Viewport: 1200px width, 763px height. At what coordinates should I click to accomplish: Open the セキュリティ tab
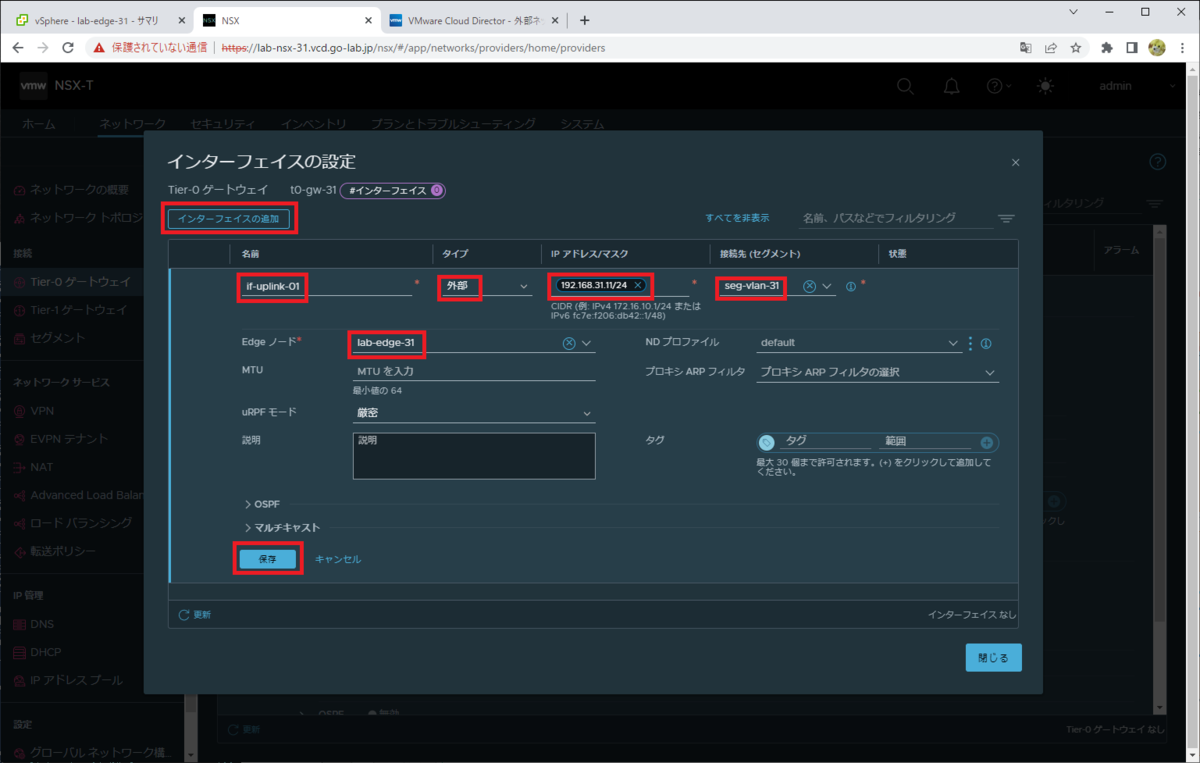click(x=222, y=124)
